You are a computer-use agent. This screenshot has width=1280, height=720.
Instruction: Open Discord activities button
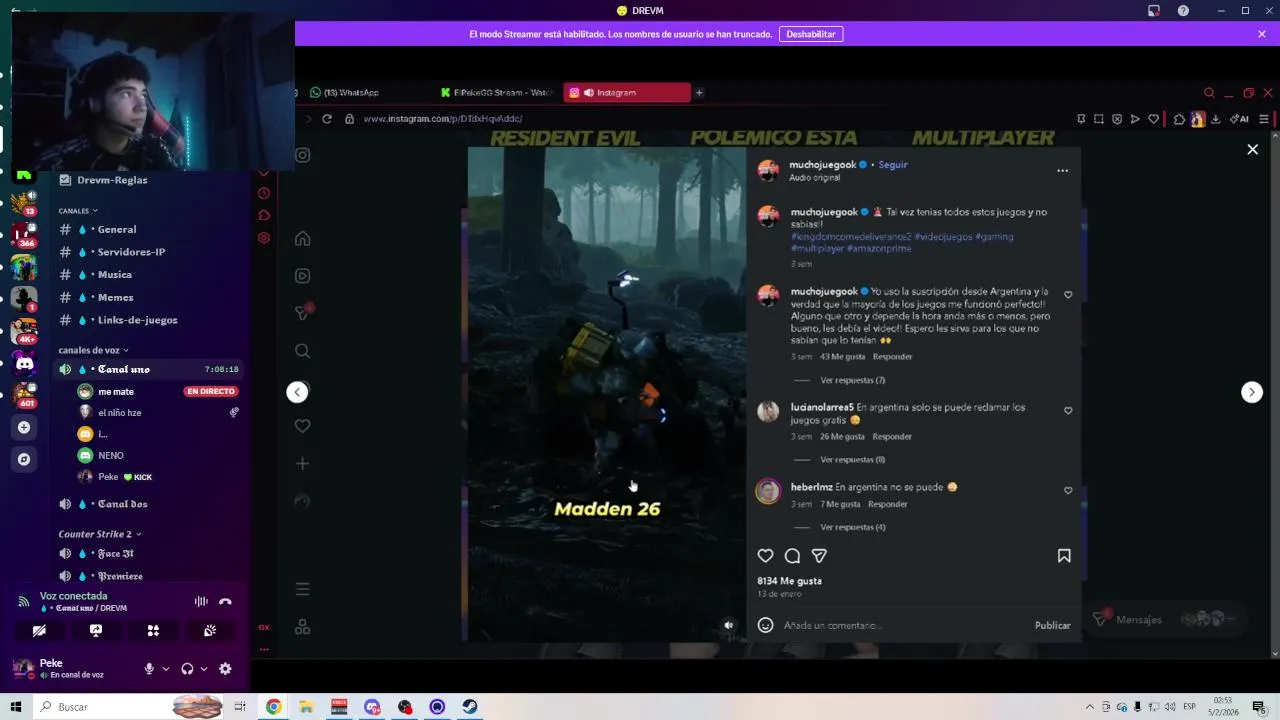pyautogui.click(x=153, y=631)
